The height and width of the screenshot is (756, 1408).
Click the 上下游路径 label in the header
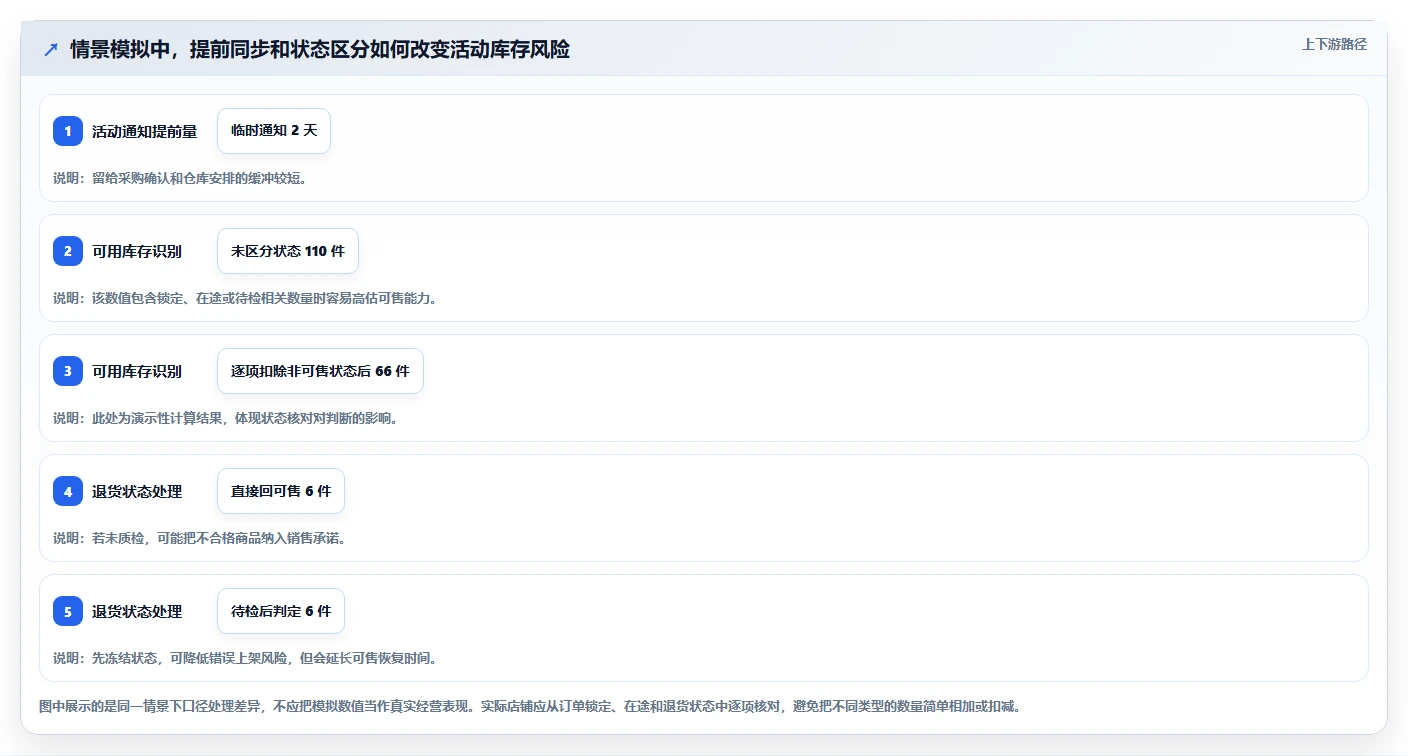pyautogui.click(x=1334, y=44)
